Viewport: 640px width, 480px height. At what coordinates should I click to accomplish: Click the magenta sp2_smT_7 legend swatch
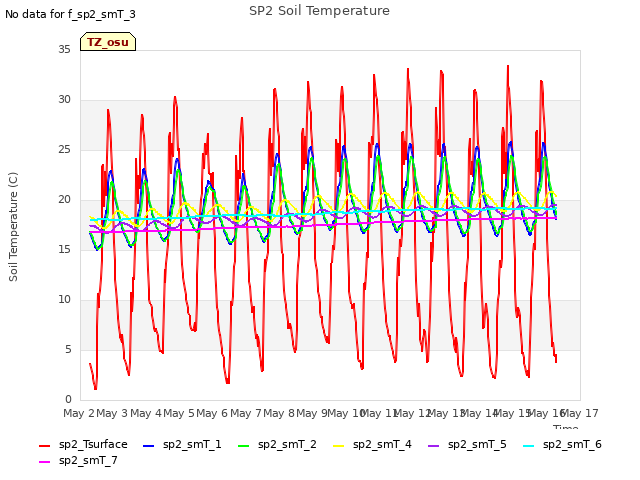pos(44,462)
